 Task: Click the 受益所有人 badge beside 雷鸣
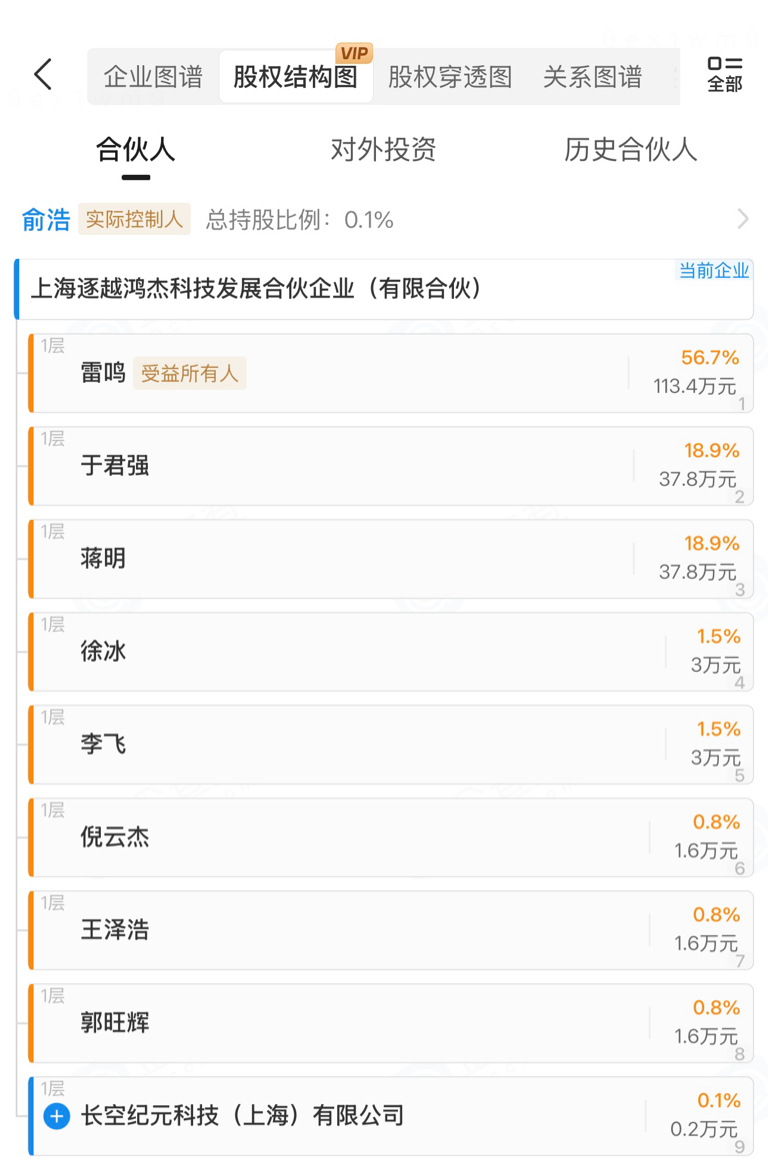(x=189, y=374)
